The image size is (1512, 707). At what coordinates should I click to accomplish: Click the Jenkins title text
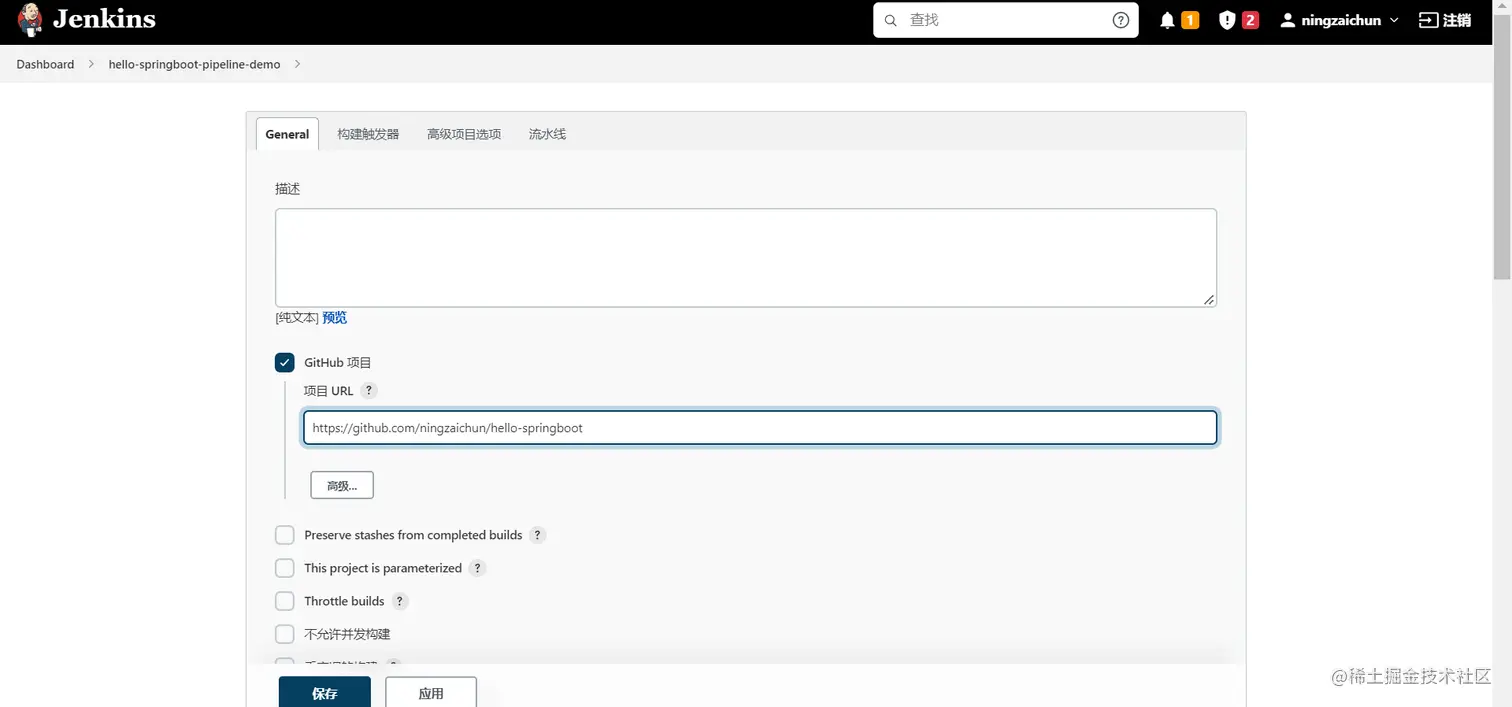tap(104, 19)
